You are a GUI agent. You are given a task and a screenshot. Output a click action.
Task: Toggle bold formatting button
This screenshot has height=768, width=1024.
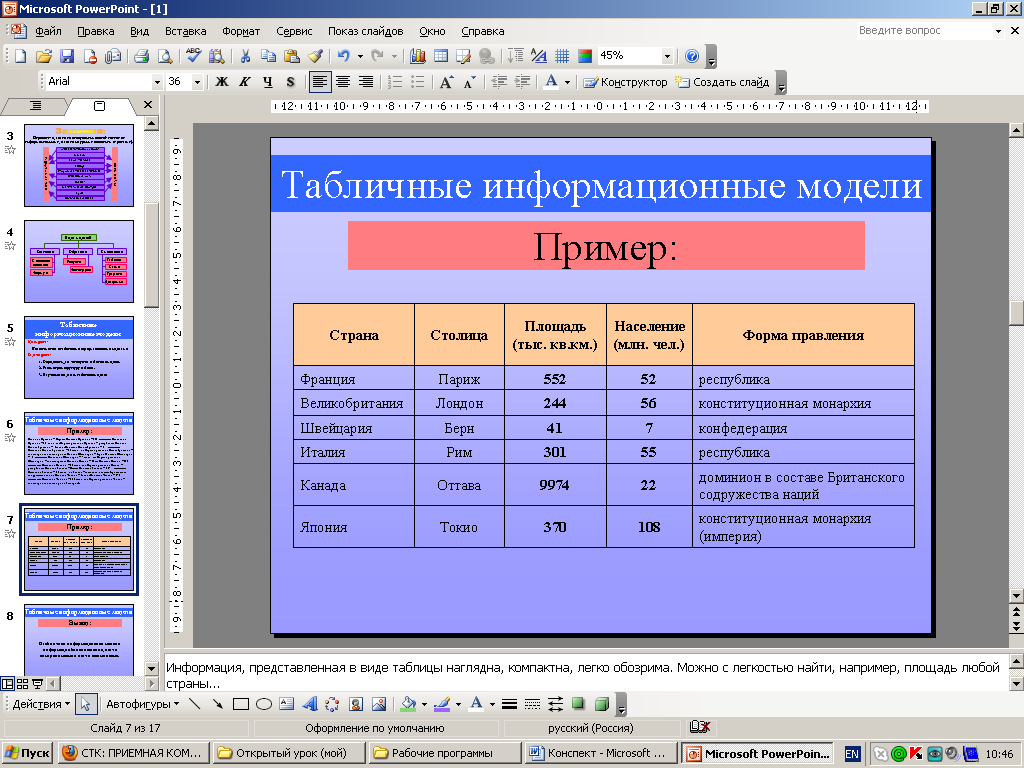click(x=222, y=82)
